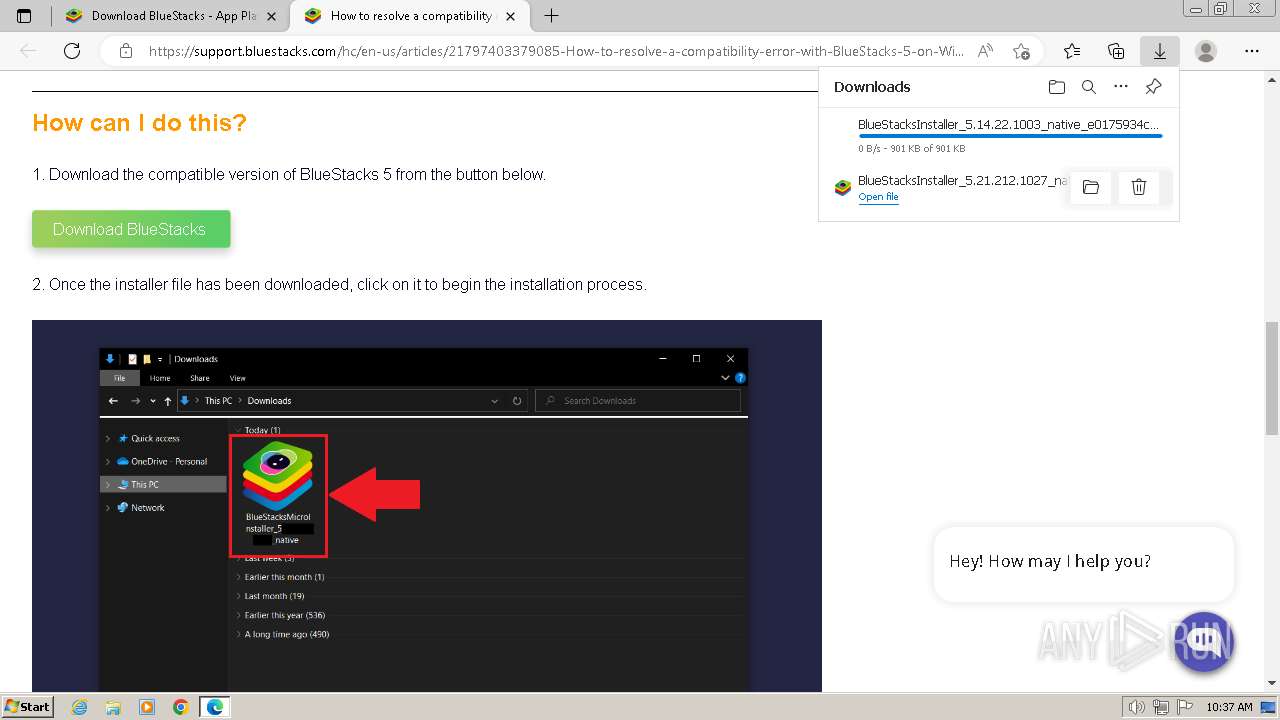Click How can I do this? heading
The height and width of the screenshot is (720, 1280).
[x=139, y=123]
